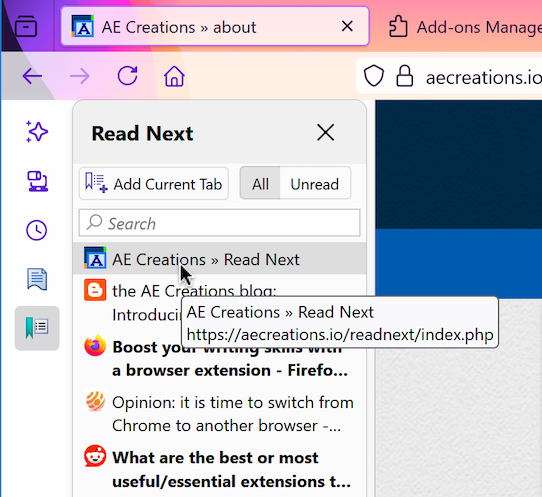
Task: Show All items filter
Action: 260,184
